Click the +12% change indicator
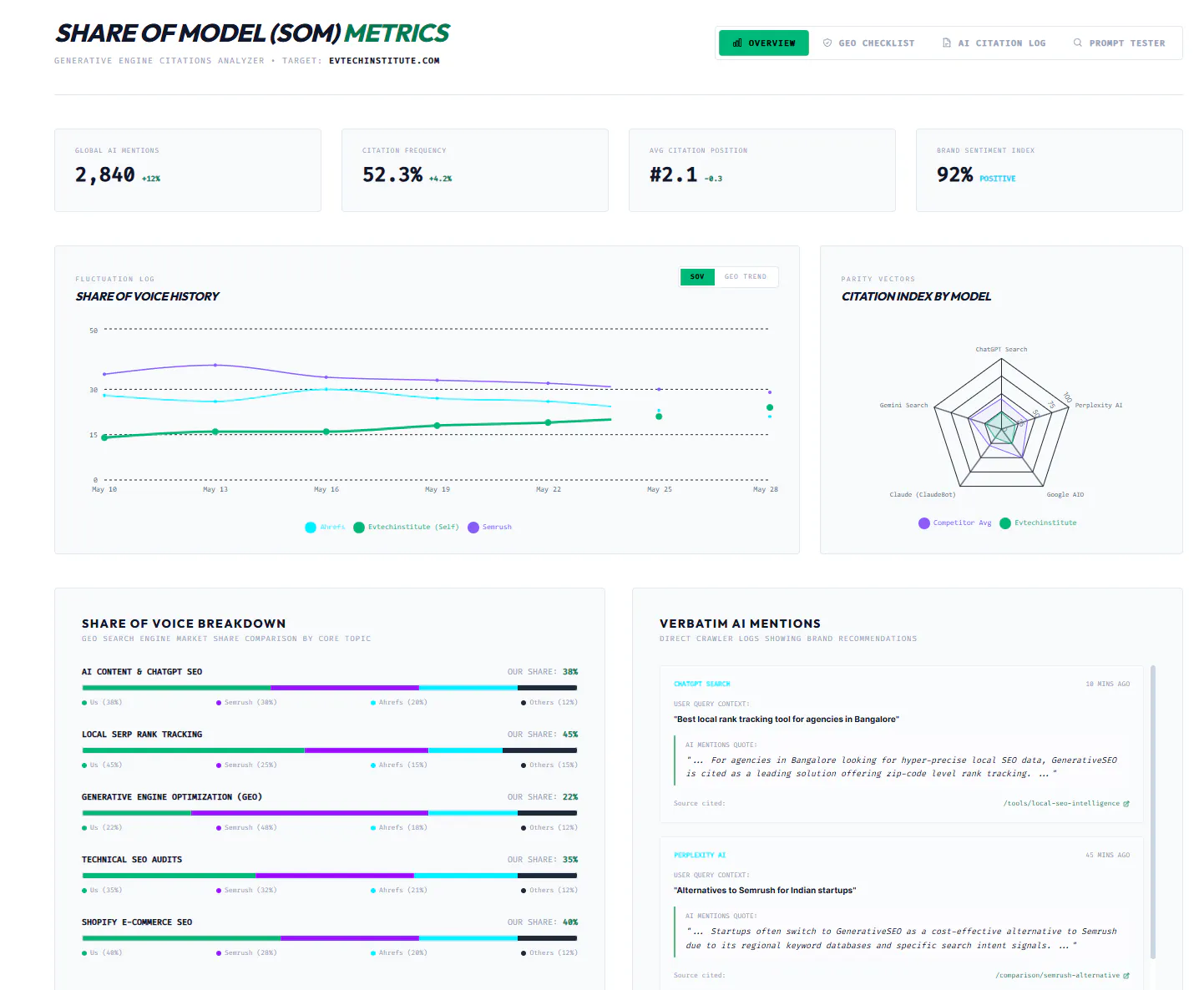 (151, 179)
